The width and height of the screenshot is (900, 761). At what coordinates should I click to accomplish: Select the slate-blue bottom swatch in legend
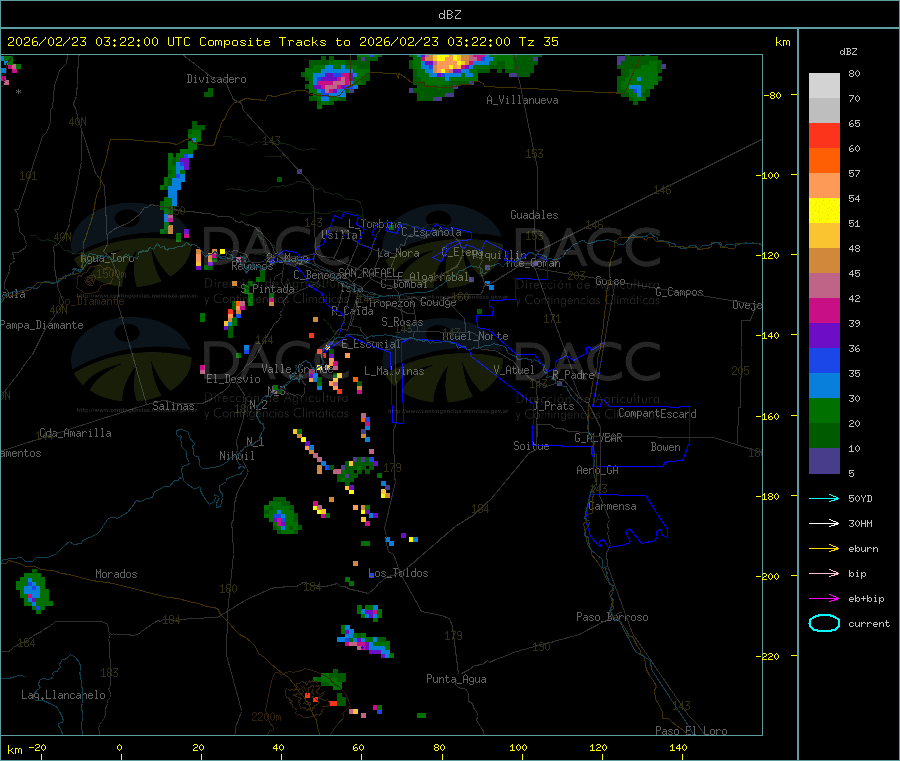(824, 461)
